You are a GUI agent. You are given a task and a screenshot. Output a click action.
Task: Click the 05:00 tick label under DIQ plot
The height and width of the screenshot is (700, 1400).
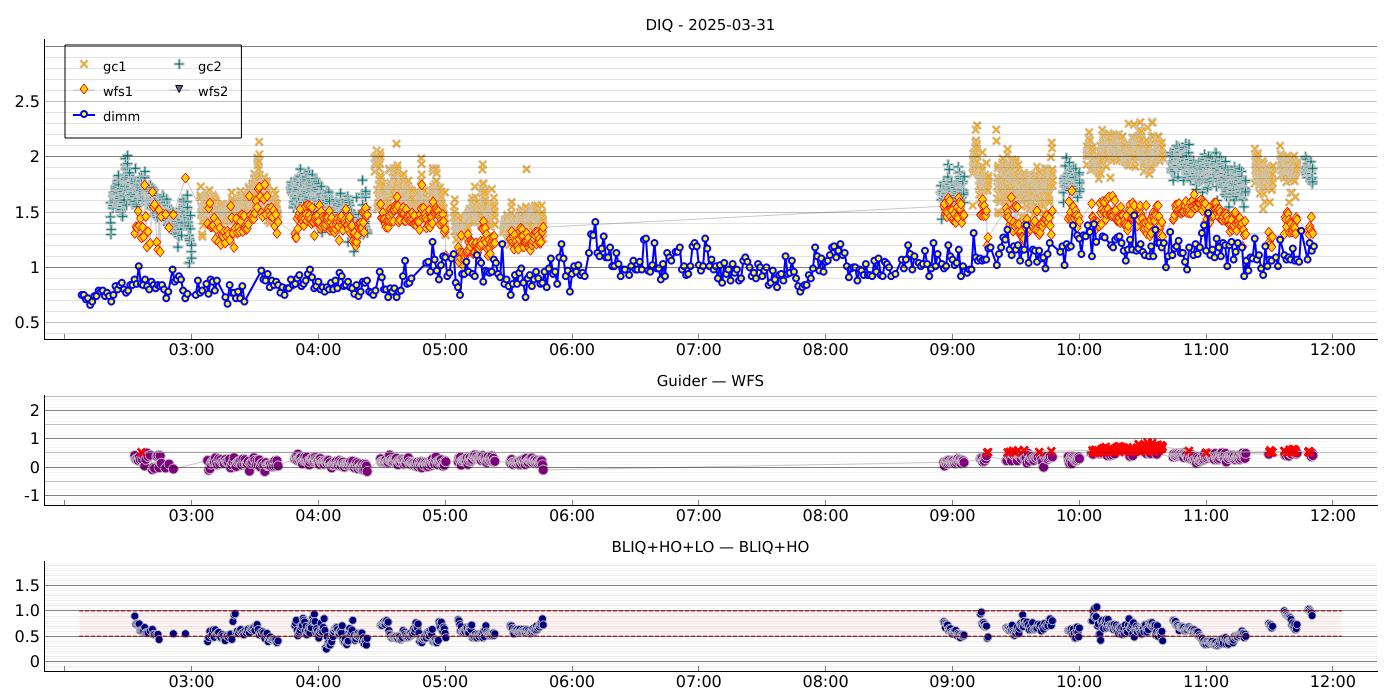click(445, 350)
